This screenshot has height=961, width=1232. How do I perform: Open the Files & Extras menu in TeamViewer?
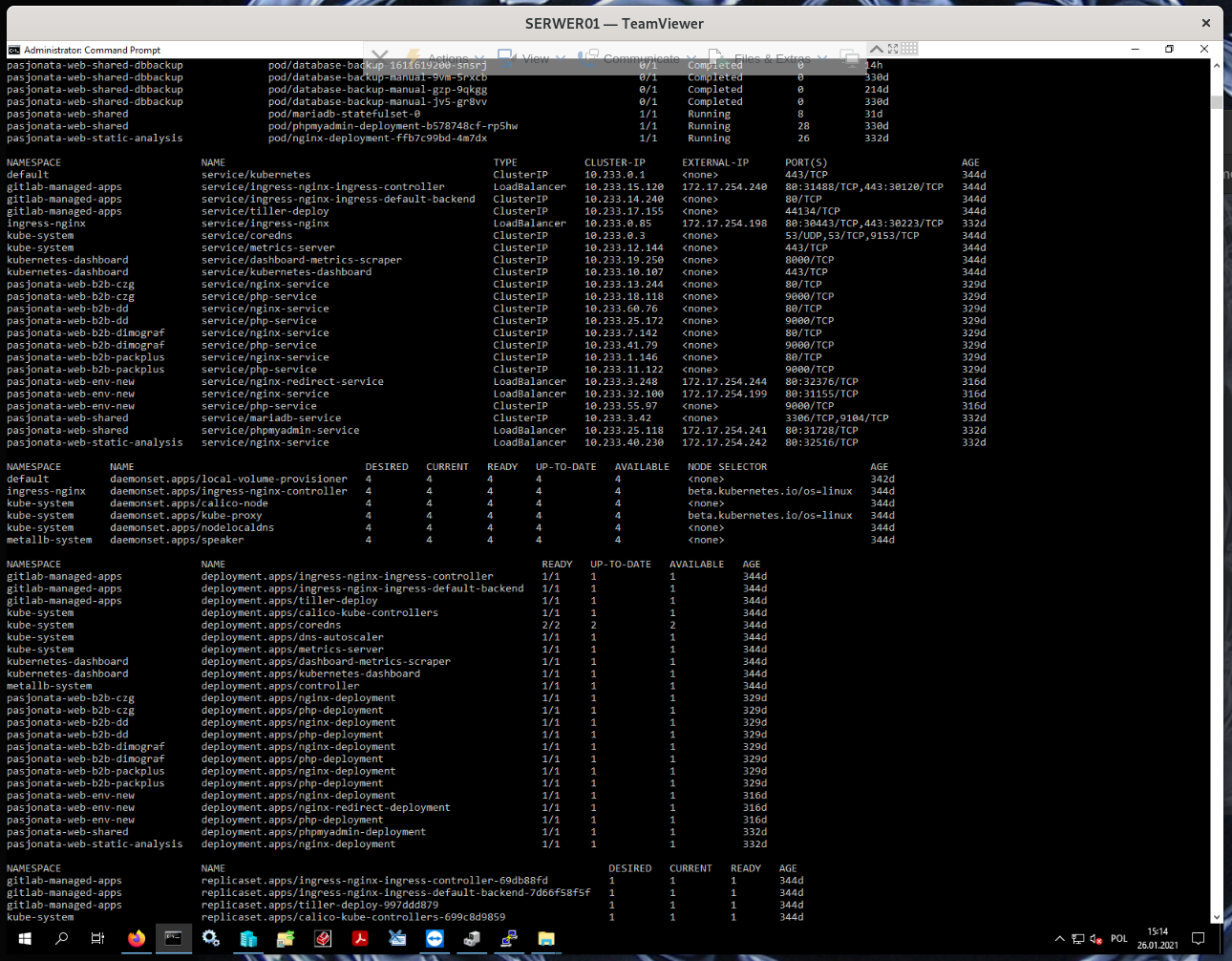769,58
